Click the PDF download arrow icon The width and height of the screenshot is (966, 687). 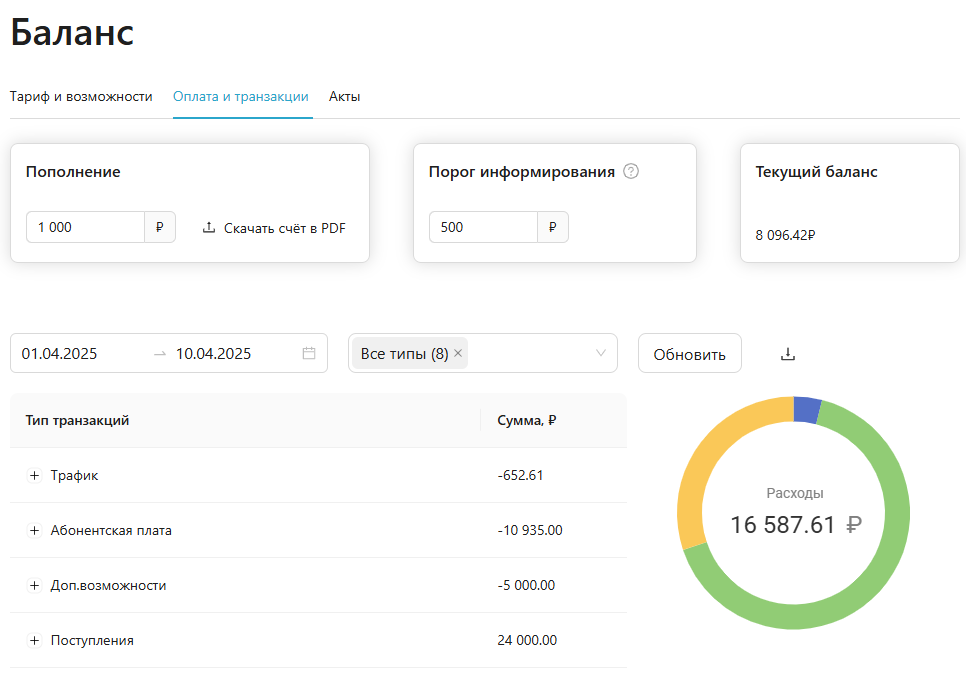(209, 227)
